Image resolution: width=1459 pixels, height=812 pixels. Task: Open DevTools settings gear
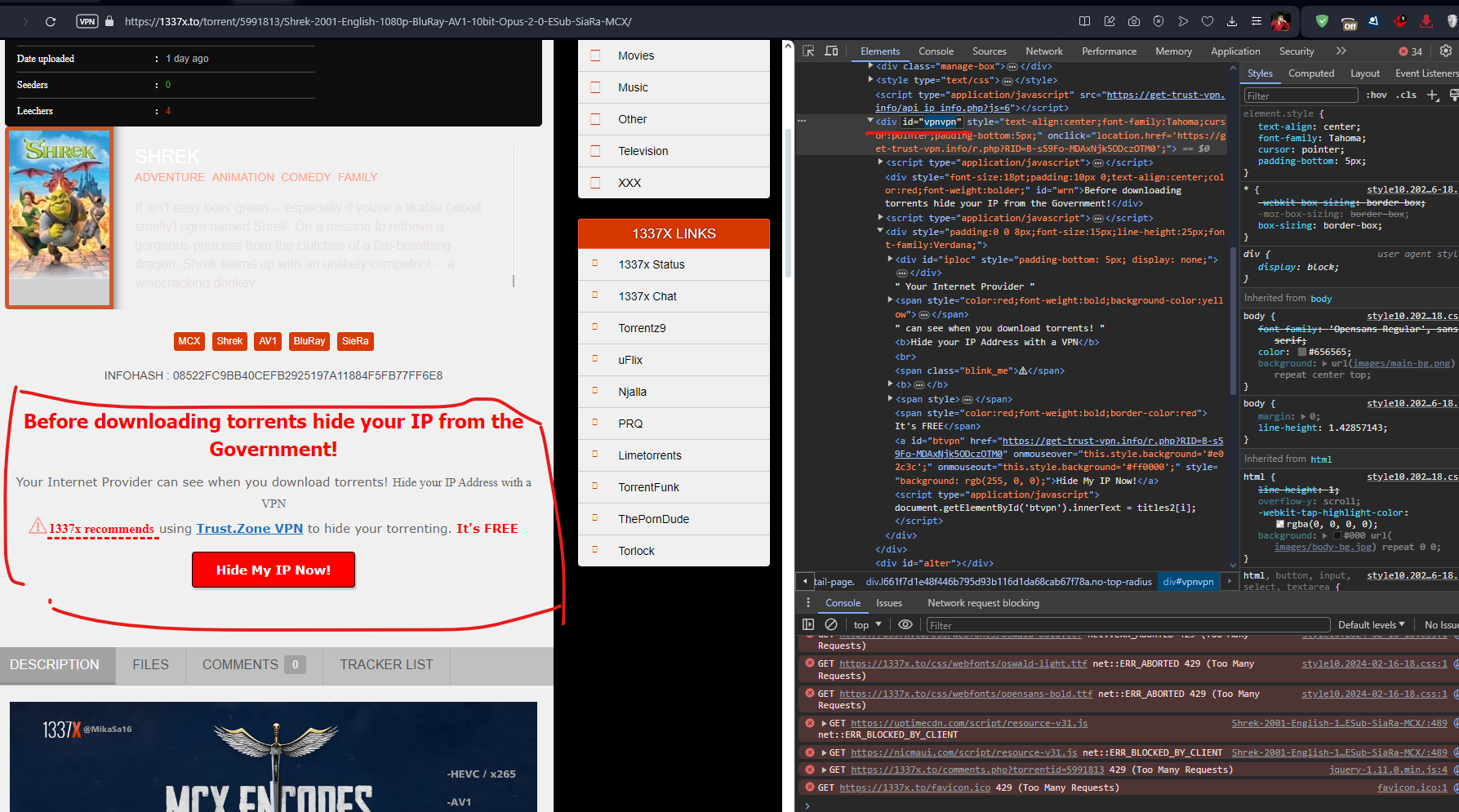[1445, 51]
